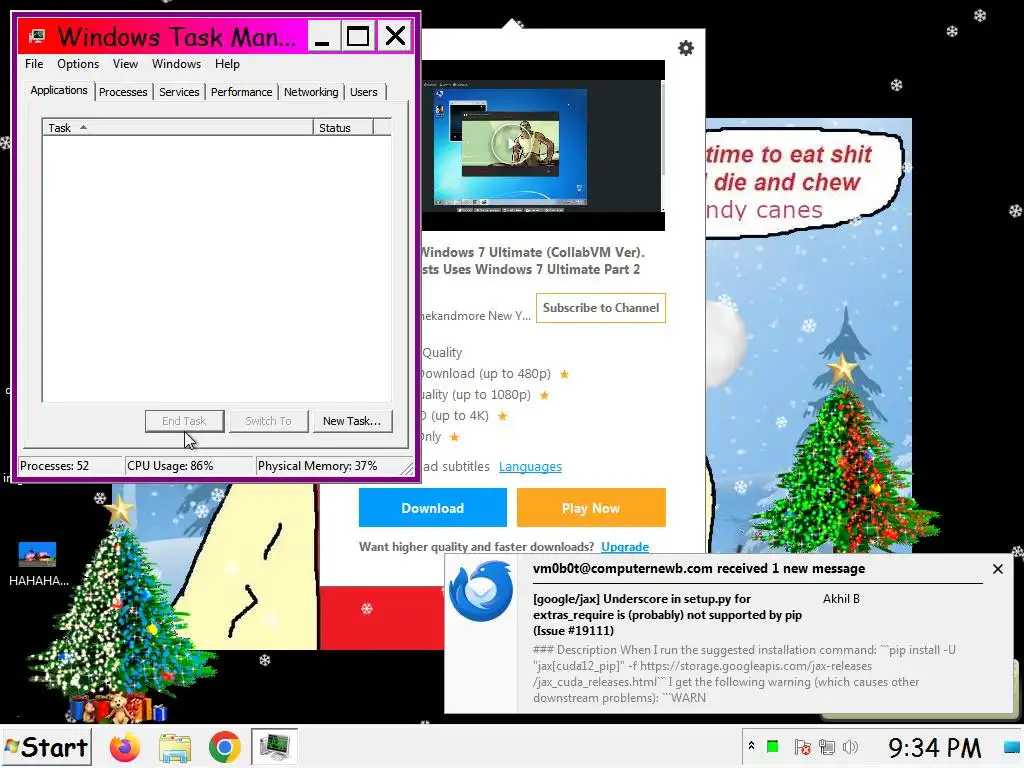Open Firefox from the taskbar
1024x768 pixels.
(x=124, y=747)
